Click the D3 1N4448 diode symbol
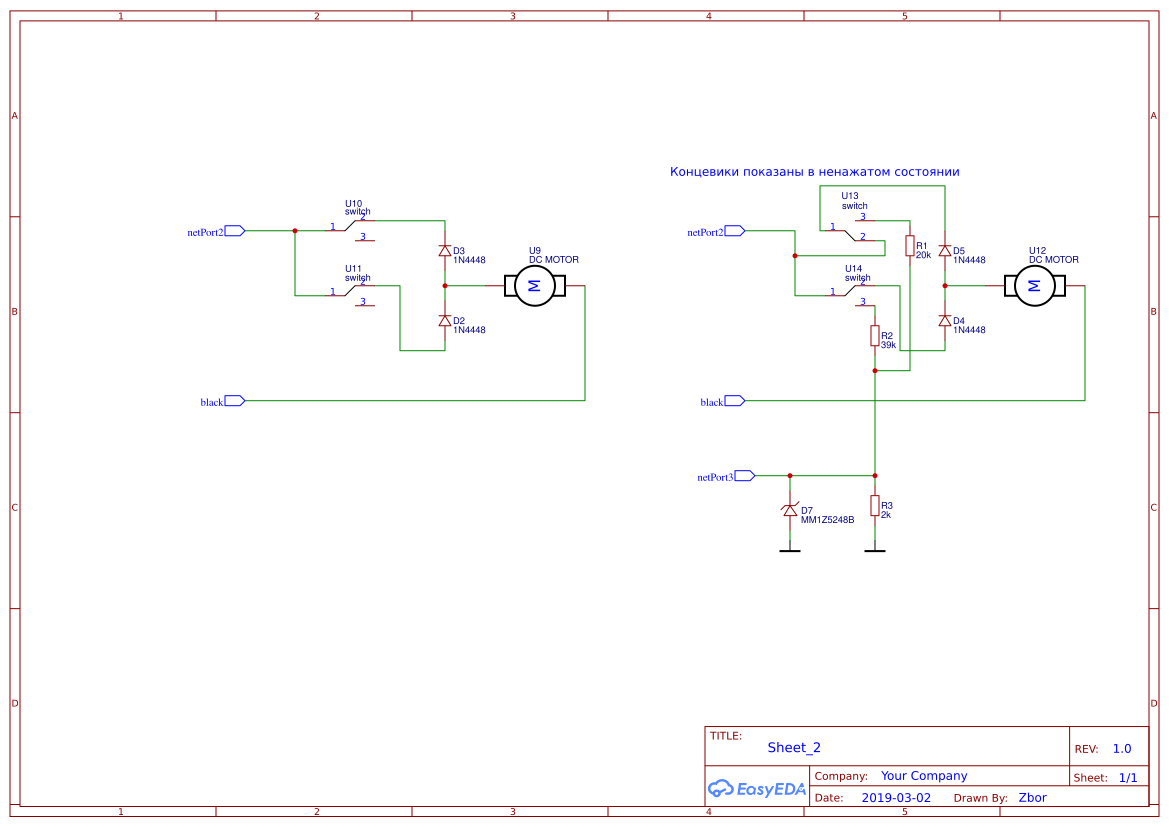Viewport: 1169px width, 827px height. 443,251
